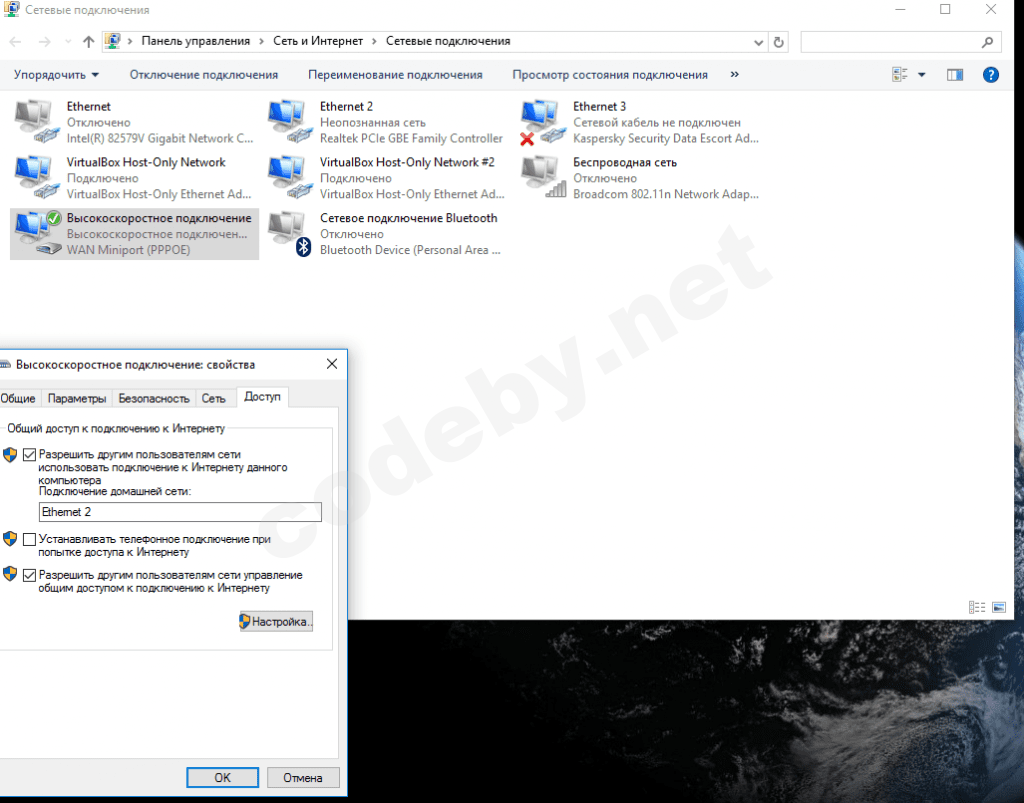Screen dimensions: 1024x803
Task: Click the "Realtek PCIe GBE Family Controller" text
Action: tap(411, 138)
